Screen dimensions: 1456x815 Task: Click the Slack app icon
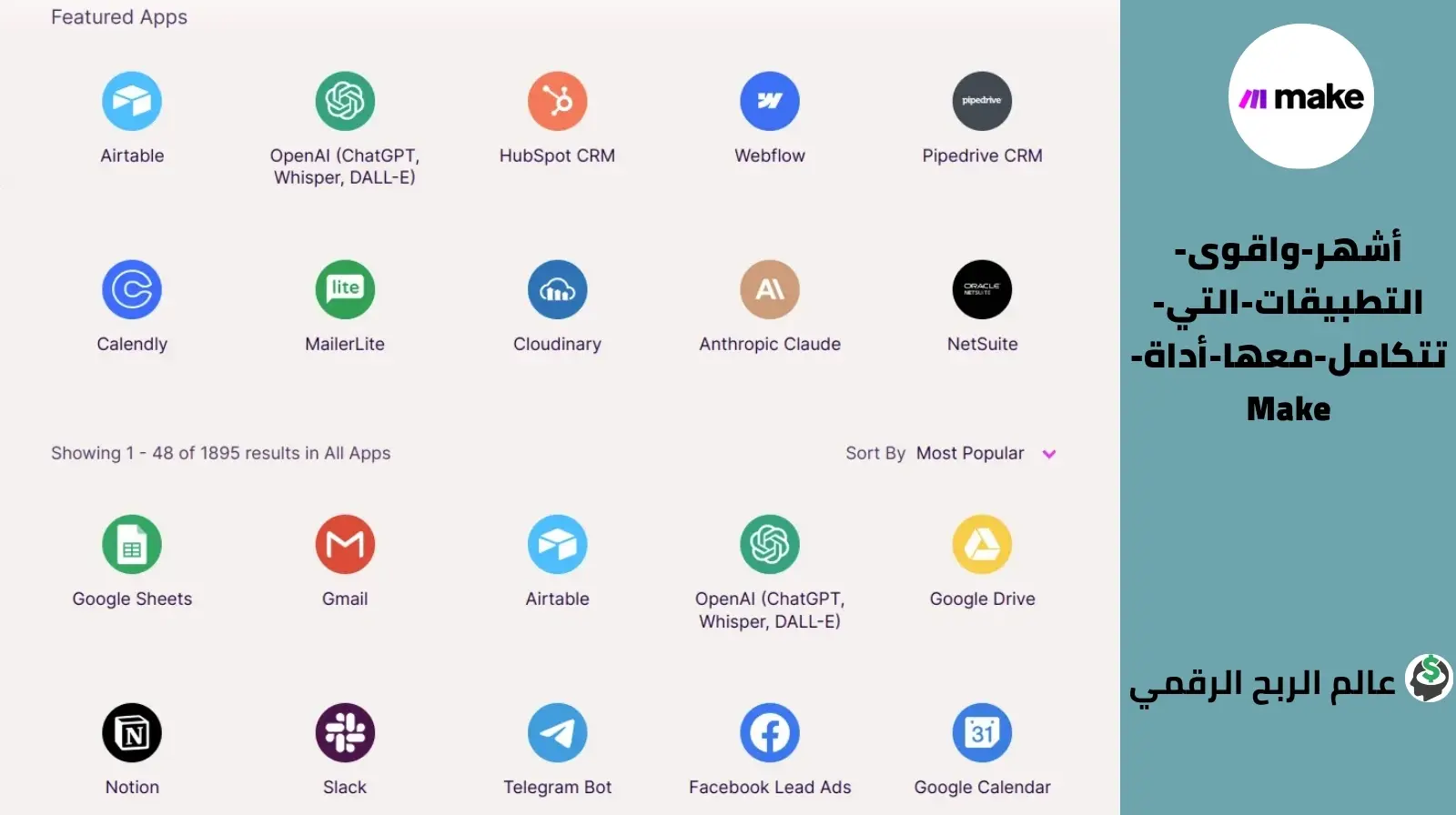point(345,732)
